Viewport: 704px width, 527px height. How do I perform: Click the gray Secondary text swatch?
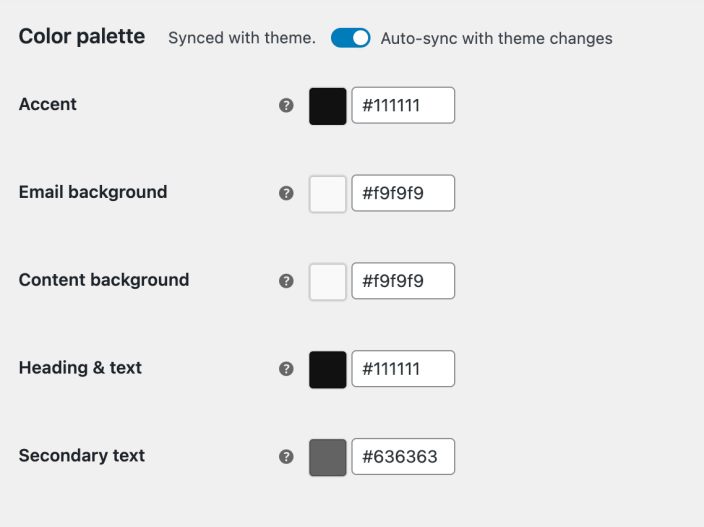tap(328, 457)
